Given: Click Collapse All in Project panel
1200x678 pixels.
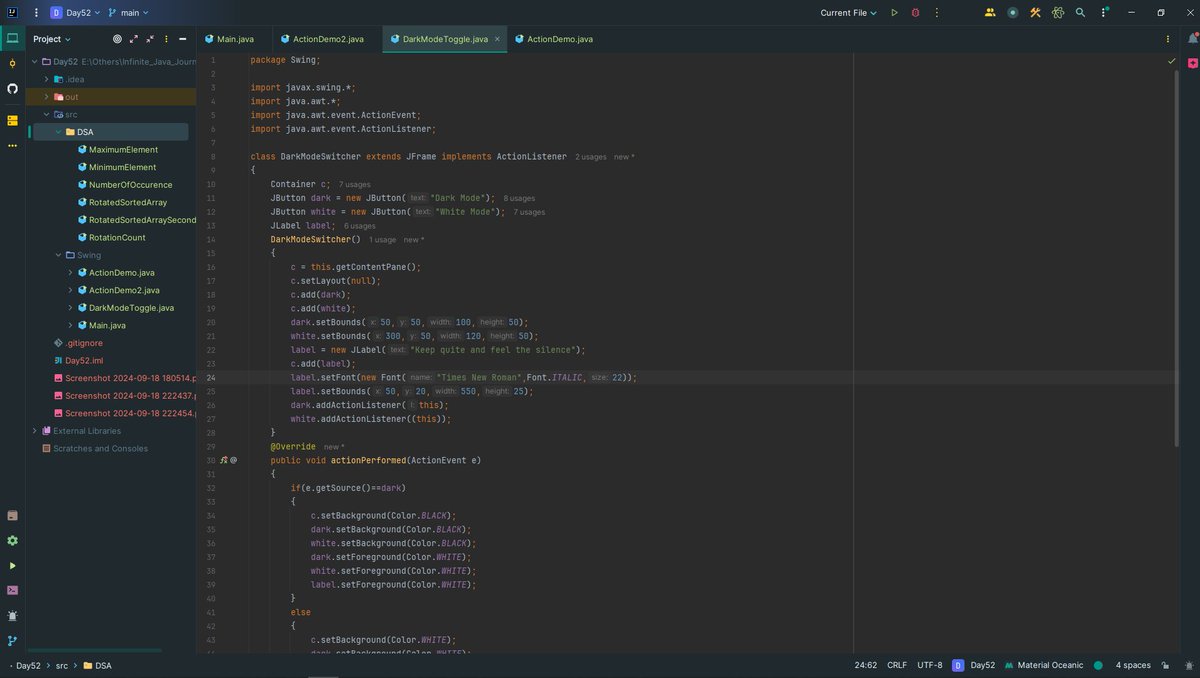Looking at the screenshot, I should 150,39.
